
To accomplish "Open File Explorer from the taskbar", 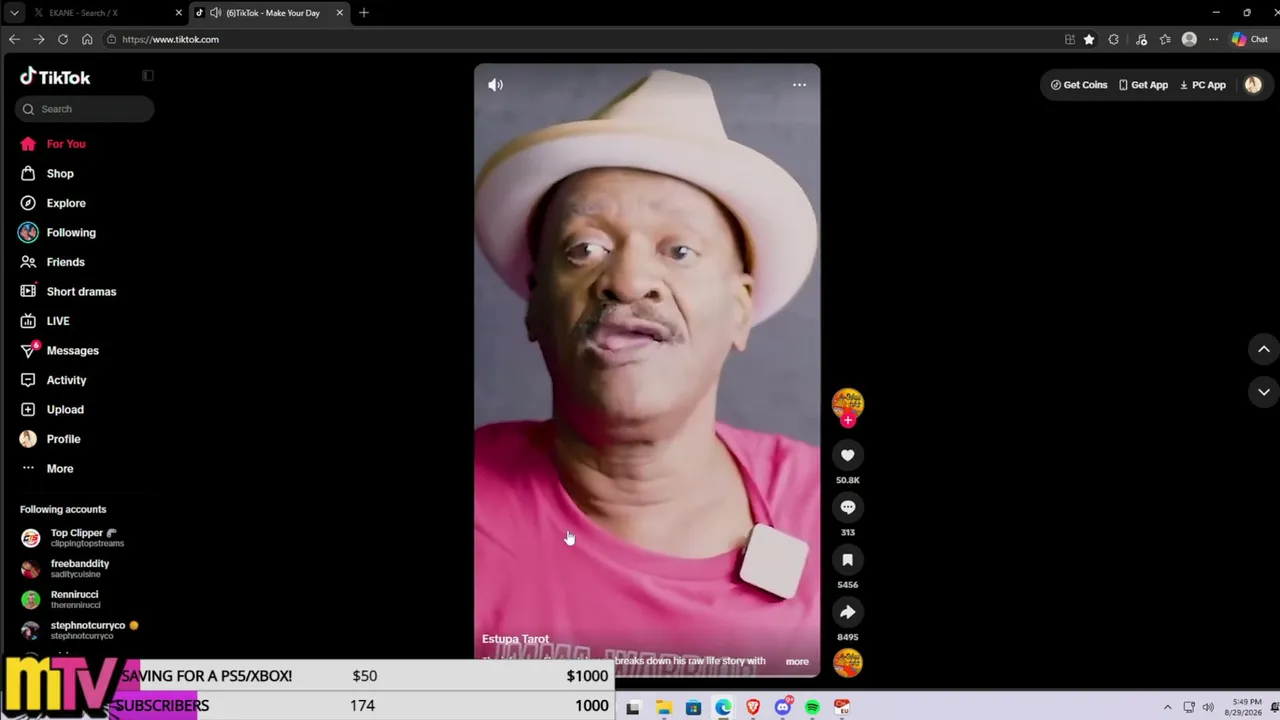I will (663, 708).
